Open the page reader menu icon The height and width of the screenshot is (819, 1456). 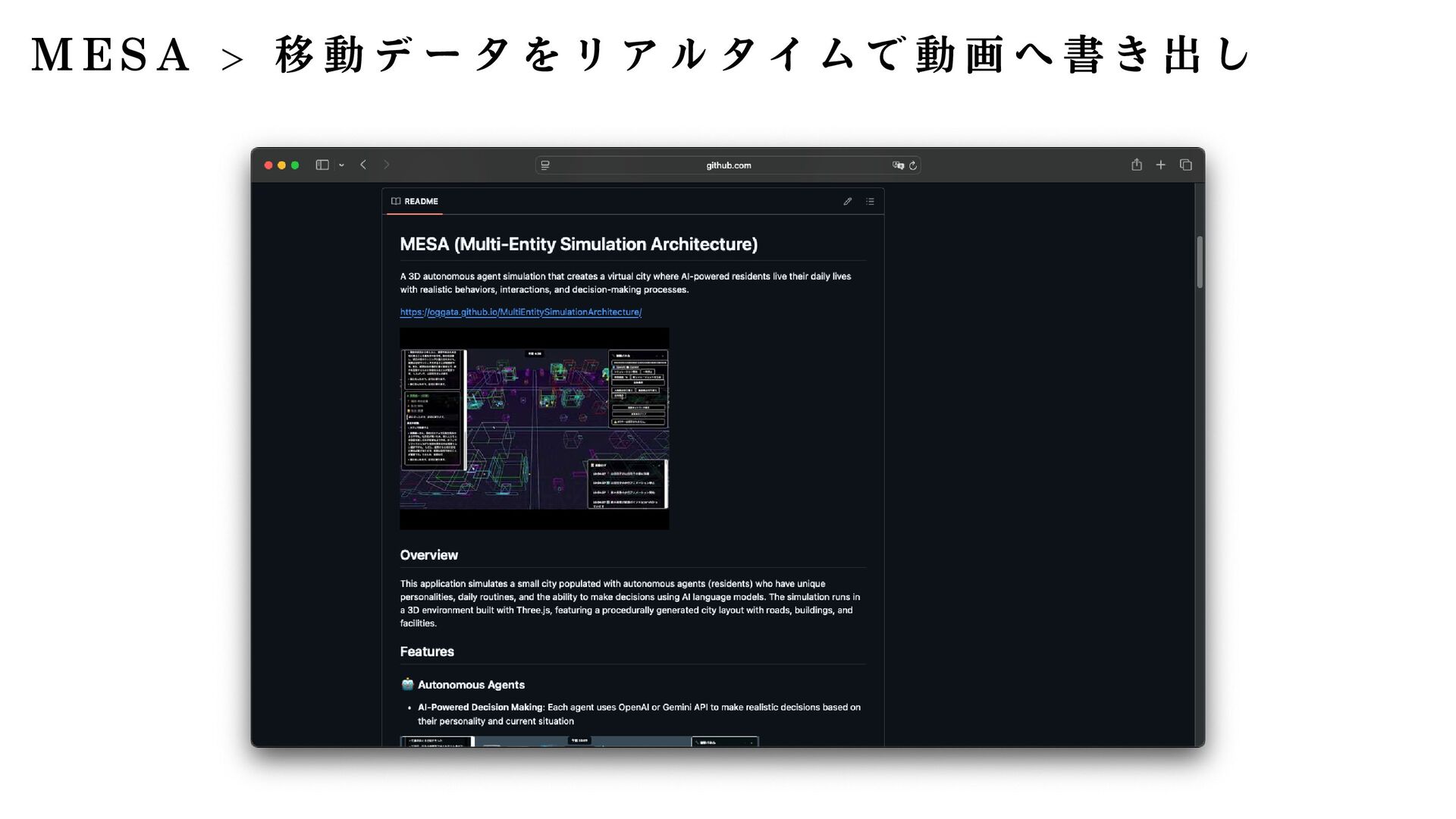pyautogui.click(x=545, y=165)
